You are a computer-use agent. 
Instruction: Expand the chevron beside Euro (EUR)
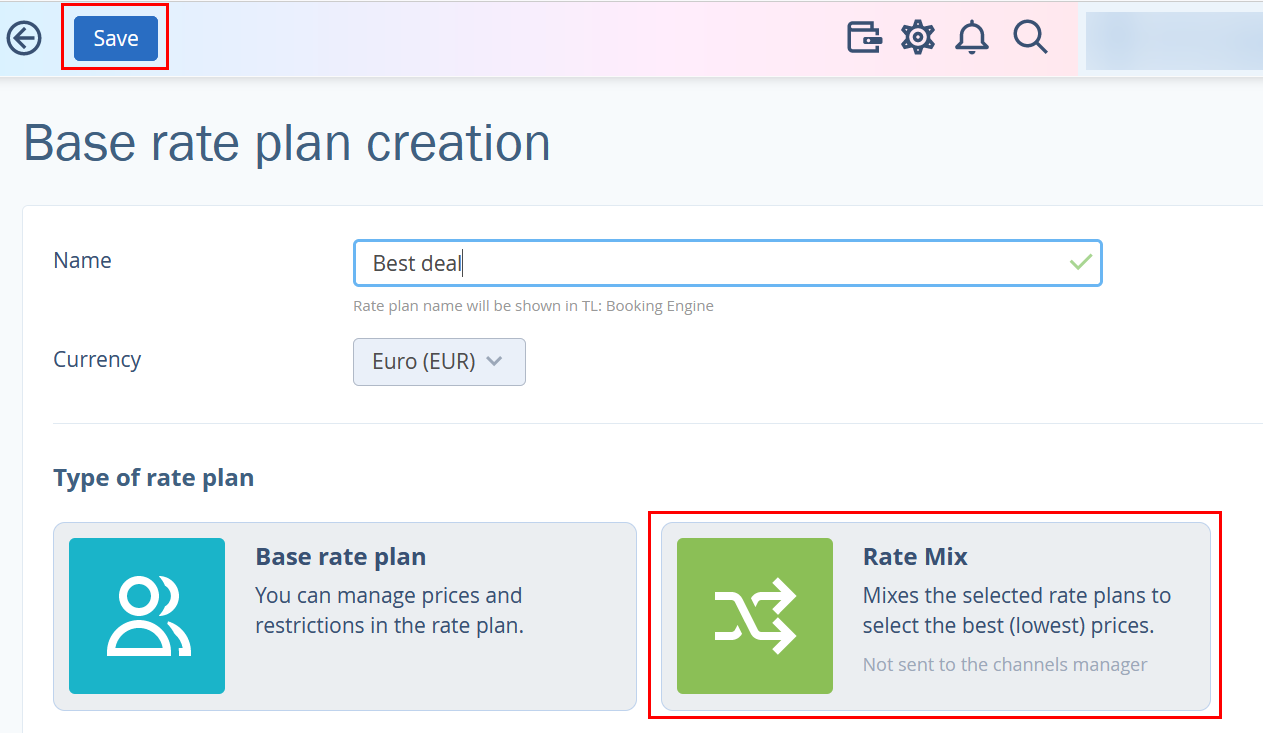point(494,362)
